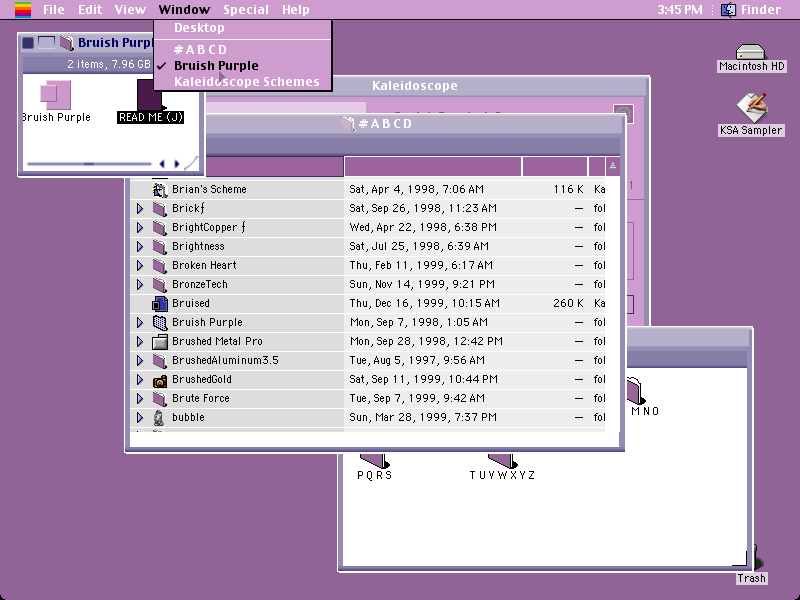800x600 pixels.
Task: Select the Brian's Scheme file icon
Action: 160,189
